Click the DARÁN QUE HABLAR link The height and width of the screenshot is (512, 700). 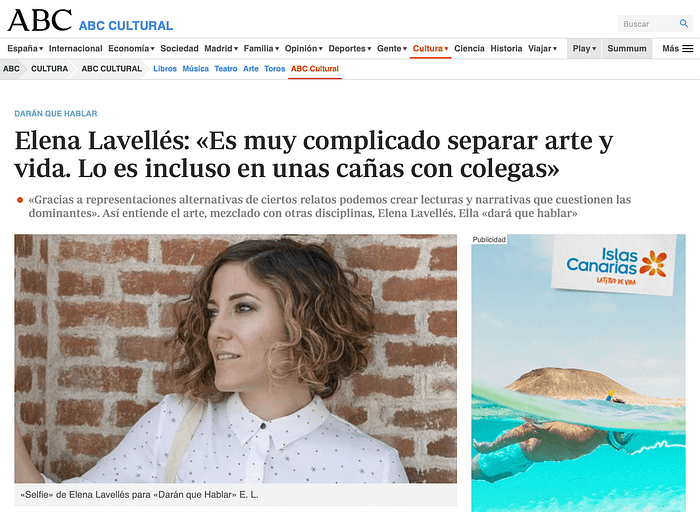pyautogui.click(x=56, y=113)
